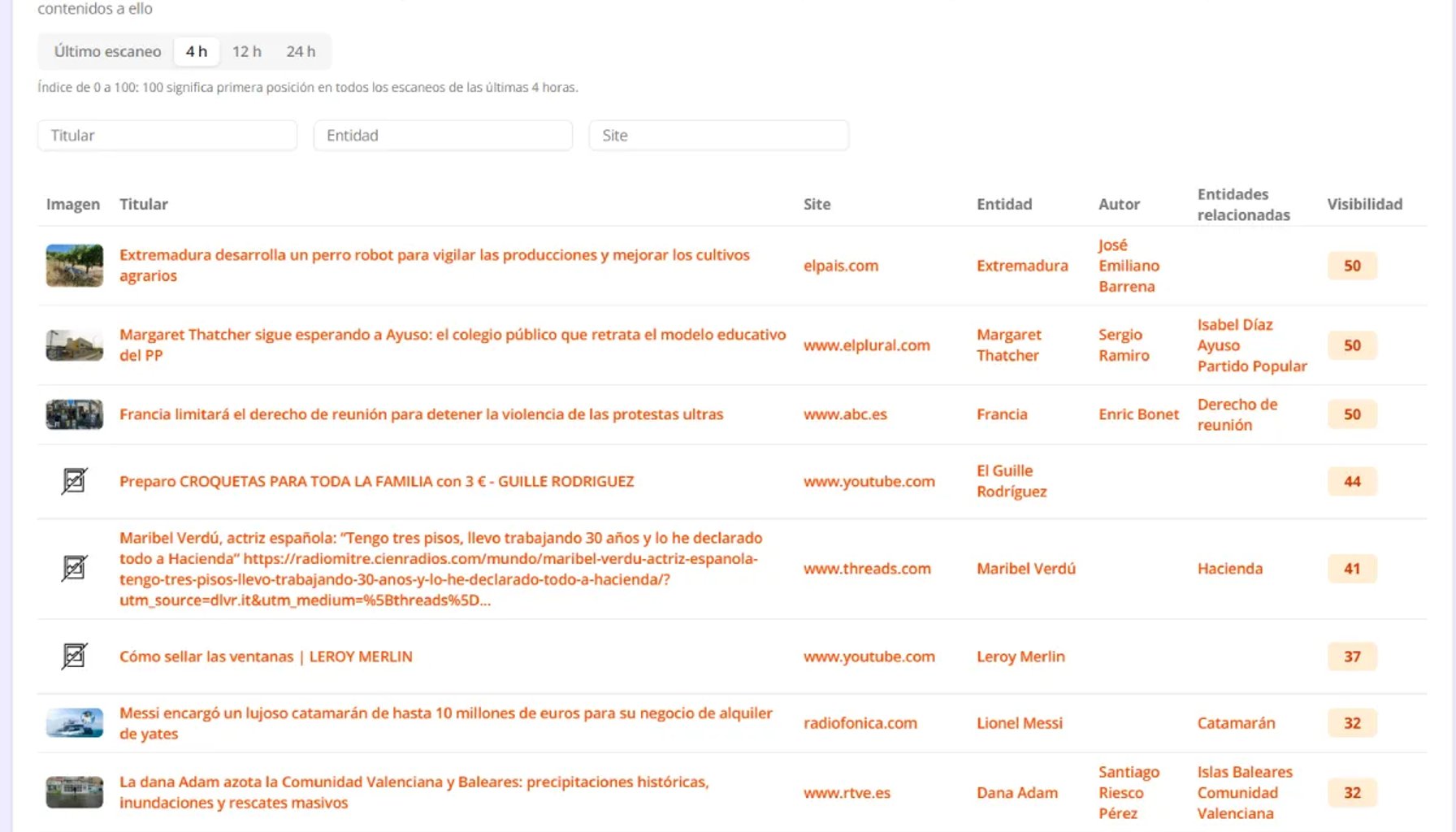Click the radiofonica.com site link

tap(860, 723)
